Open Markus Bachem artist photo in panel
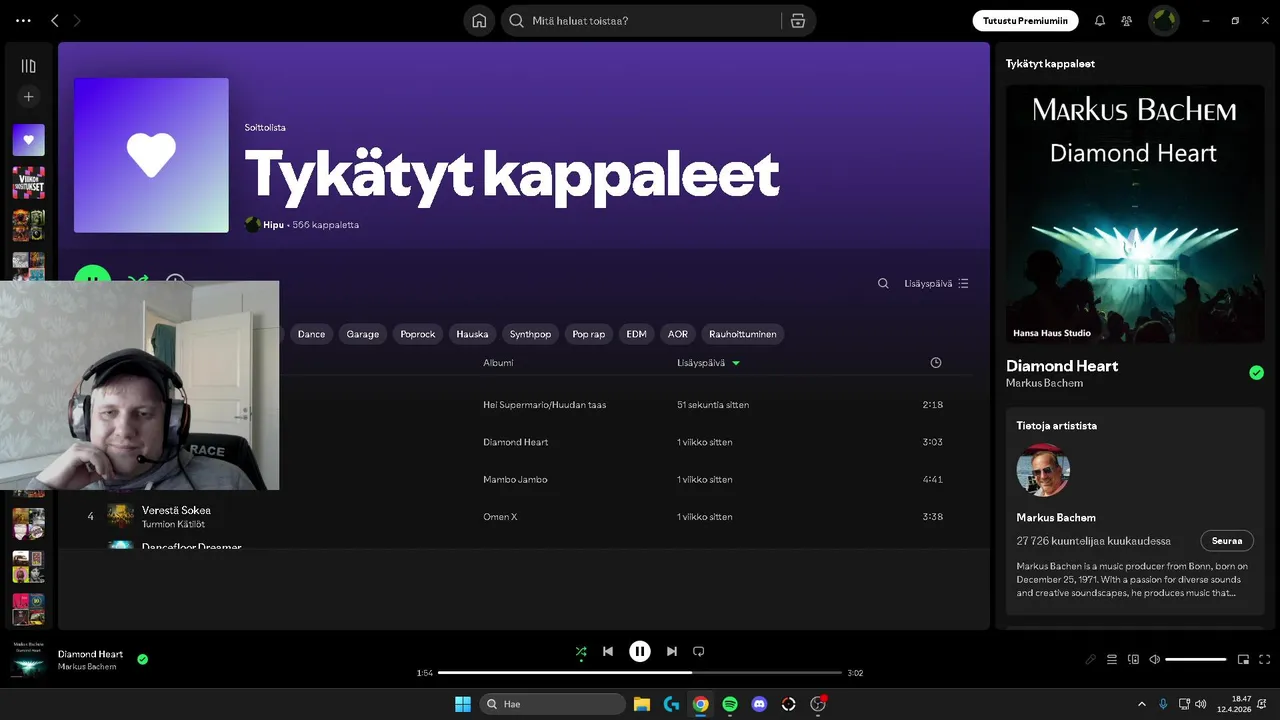 [1043, 470]
